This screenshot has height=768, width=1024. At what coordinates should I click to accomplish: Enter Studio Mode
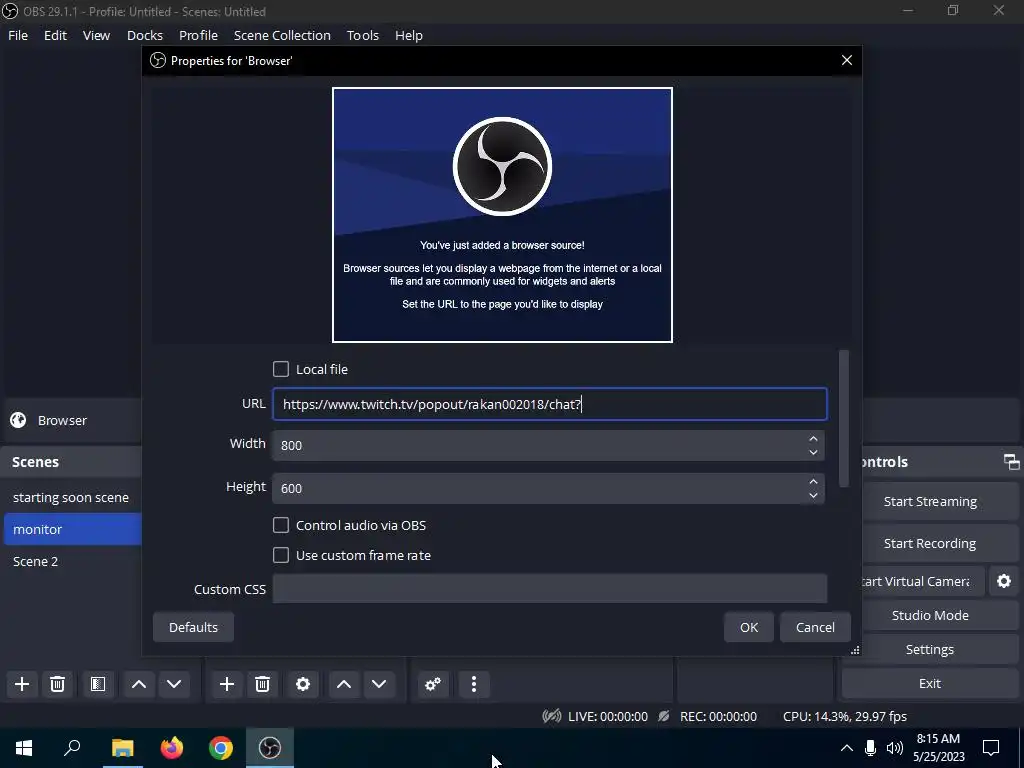(x=930, y=615)
